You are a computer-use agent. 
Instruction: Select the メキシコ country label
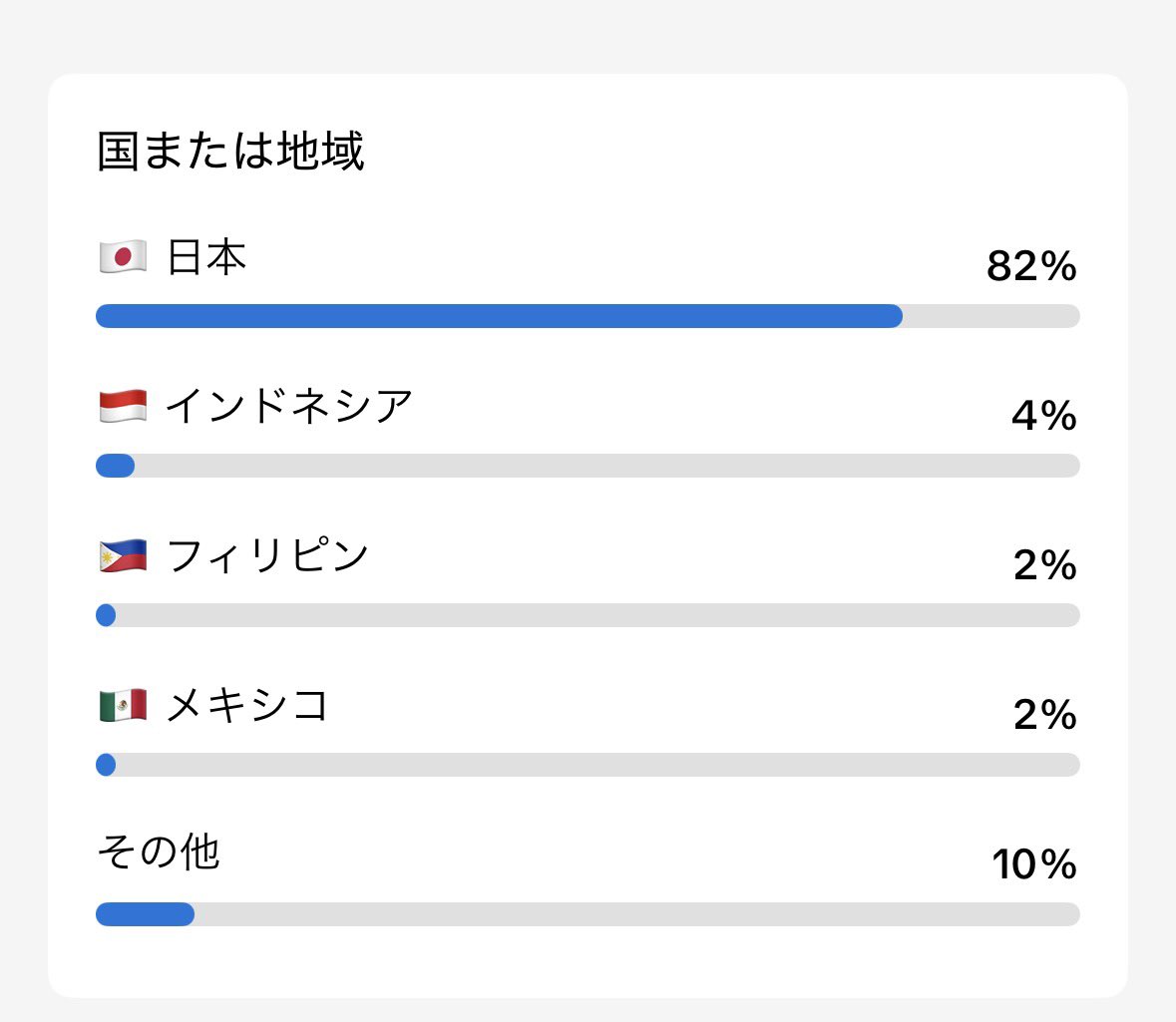coord(246,706)
